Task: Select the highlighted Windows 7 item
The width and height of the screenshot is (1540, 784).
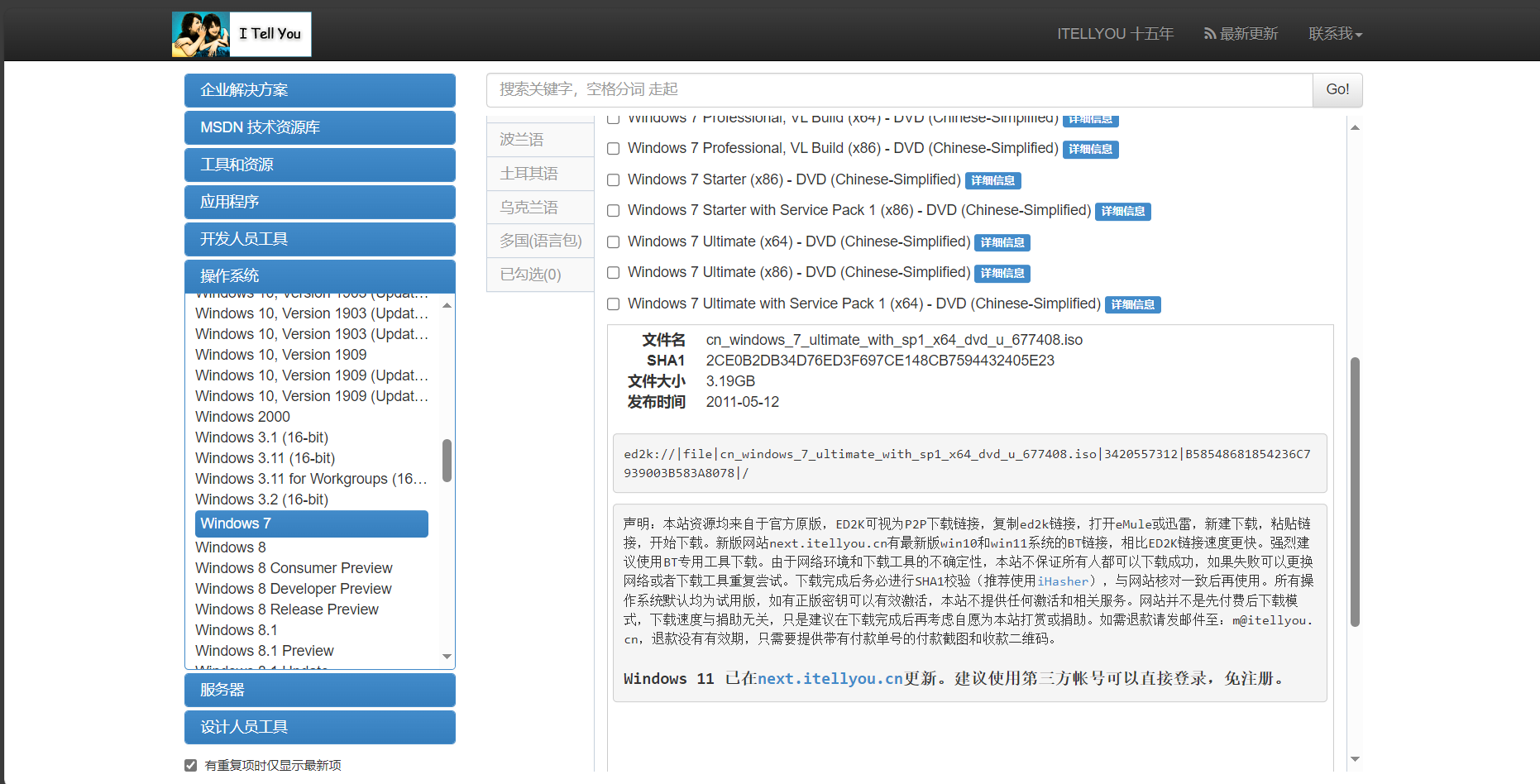Action: 312,523
